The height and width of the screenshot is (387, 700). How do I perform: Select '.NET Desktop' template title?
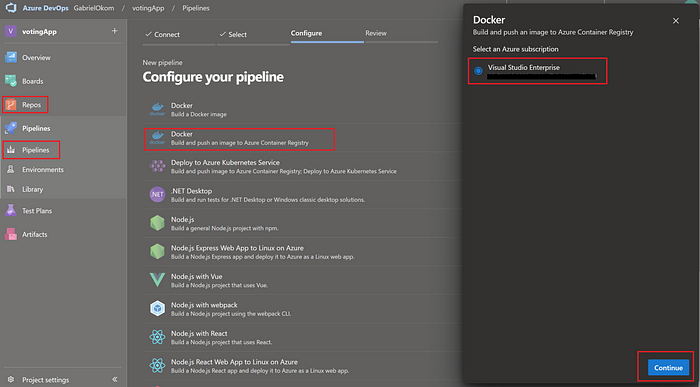191,191
